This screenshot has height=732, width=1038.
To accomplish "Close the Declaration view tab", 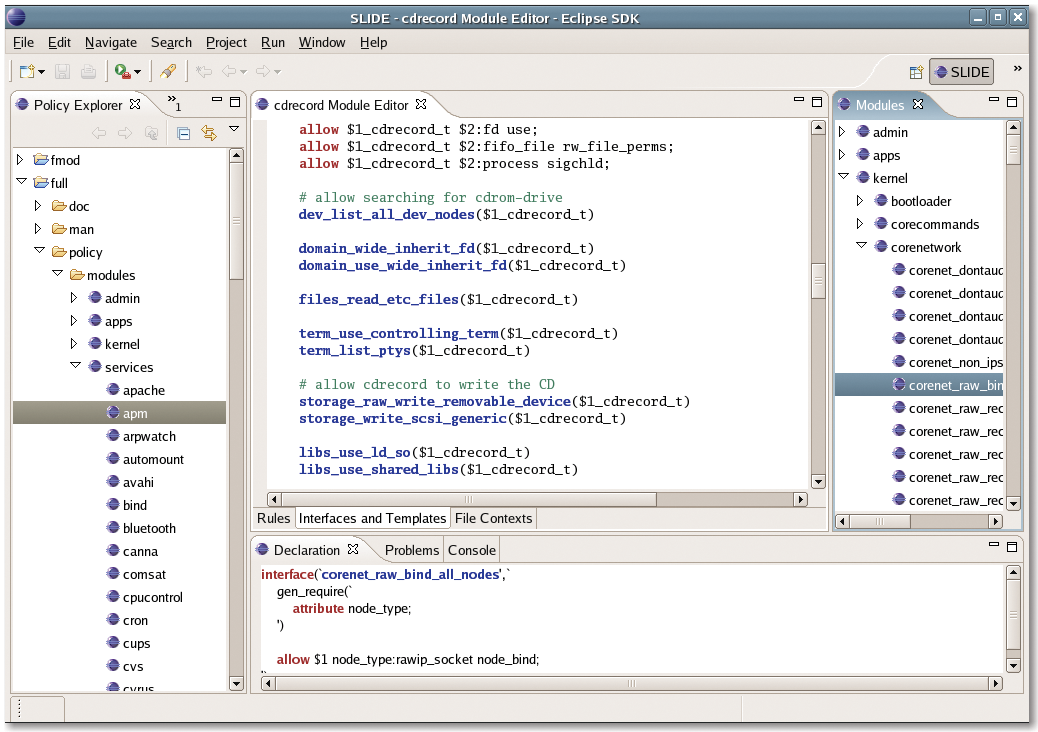I will point(353,549).
